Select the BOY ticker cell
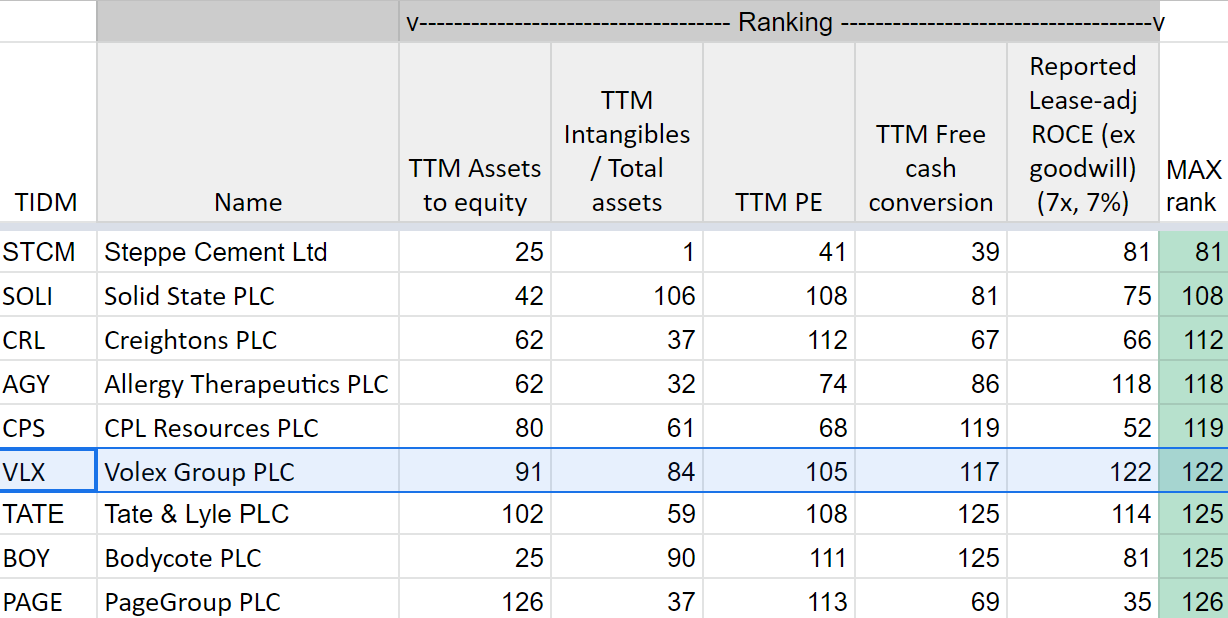Viewport: 1228px width, 618px height. (x=48, y=559)
